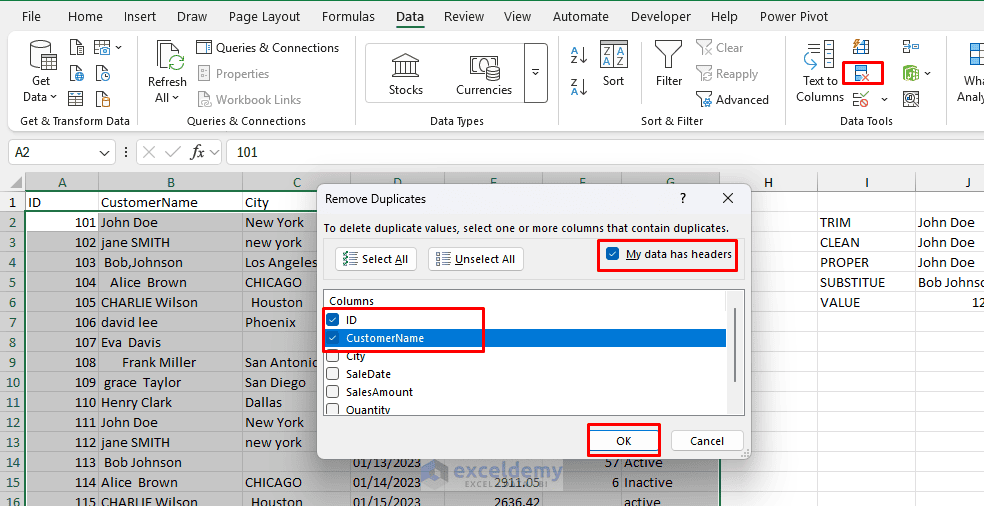The image size is (984, 506).
Task: Click Unselect All in the dialog
Action: [x=476, y=259]
